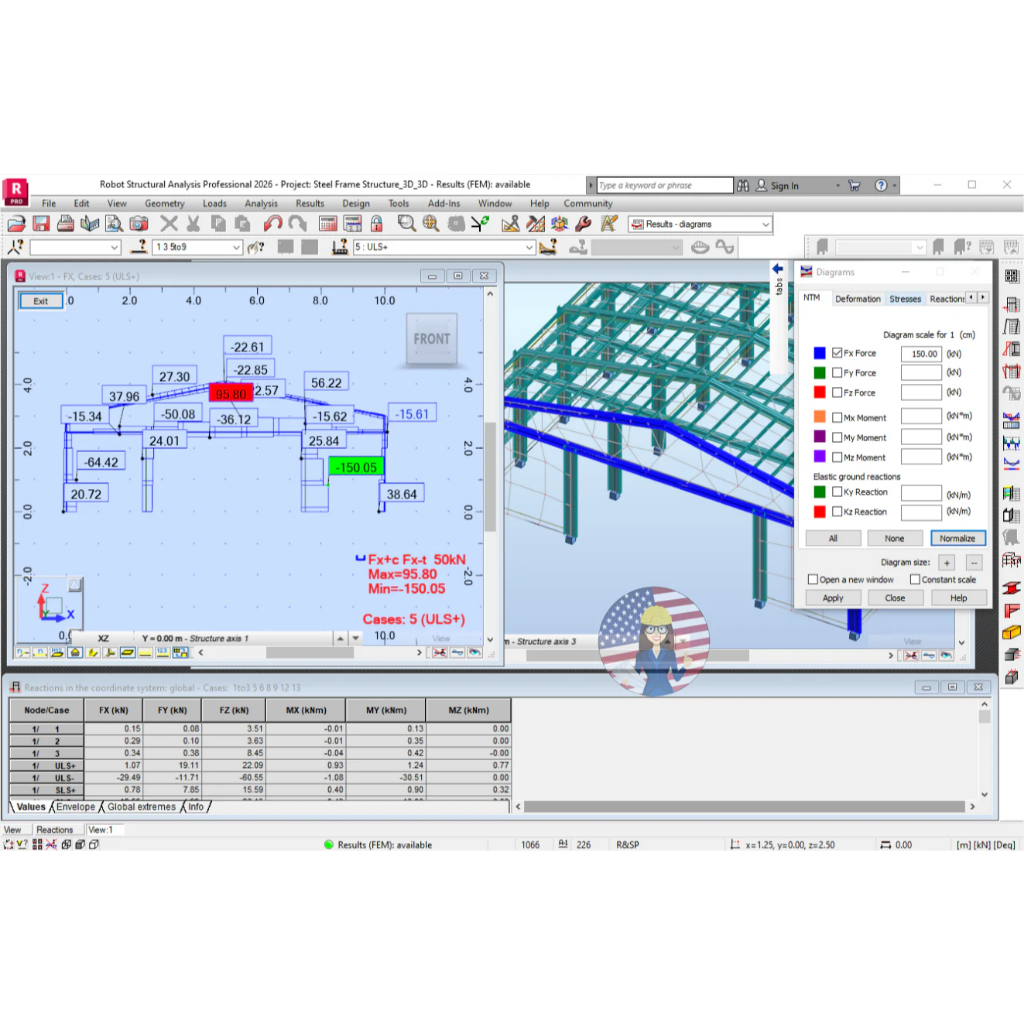Enable the Fy Force checkbox
Screen dimensions: 1024x1024
tap(837, 373)
